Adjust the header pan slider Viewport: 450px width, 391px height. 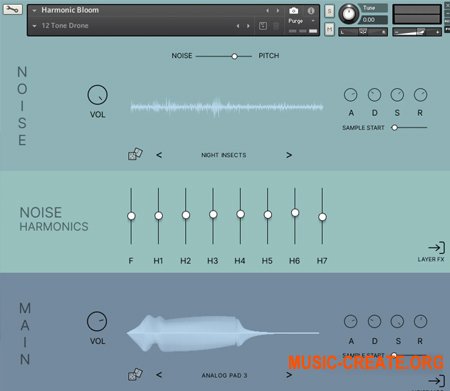pos(363,32)
